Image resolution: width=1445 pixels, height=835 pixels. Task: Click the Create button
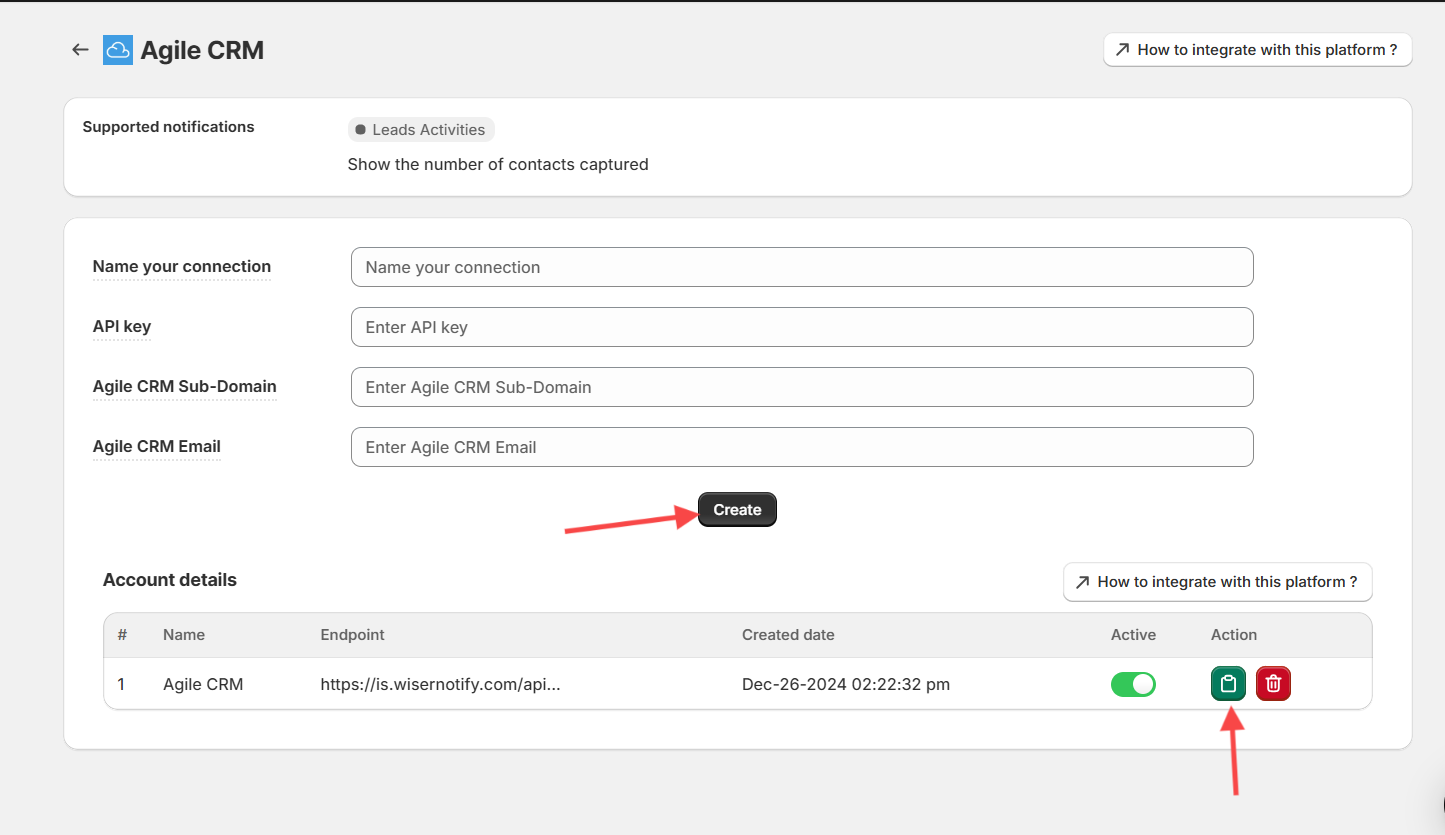tap(737, 510)
